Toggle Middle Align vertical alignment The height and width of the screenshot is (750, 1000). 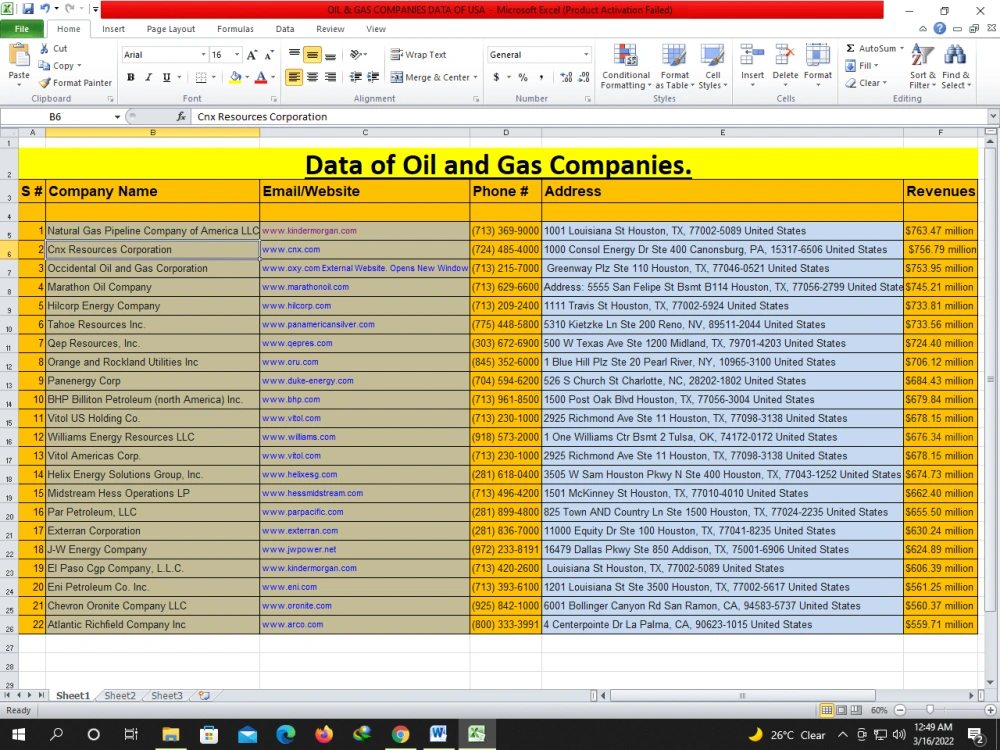pyautogui.click(x=312, y=55)
